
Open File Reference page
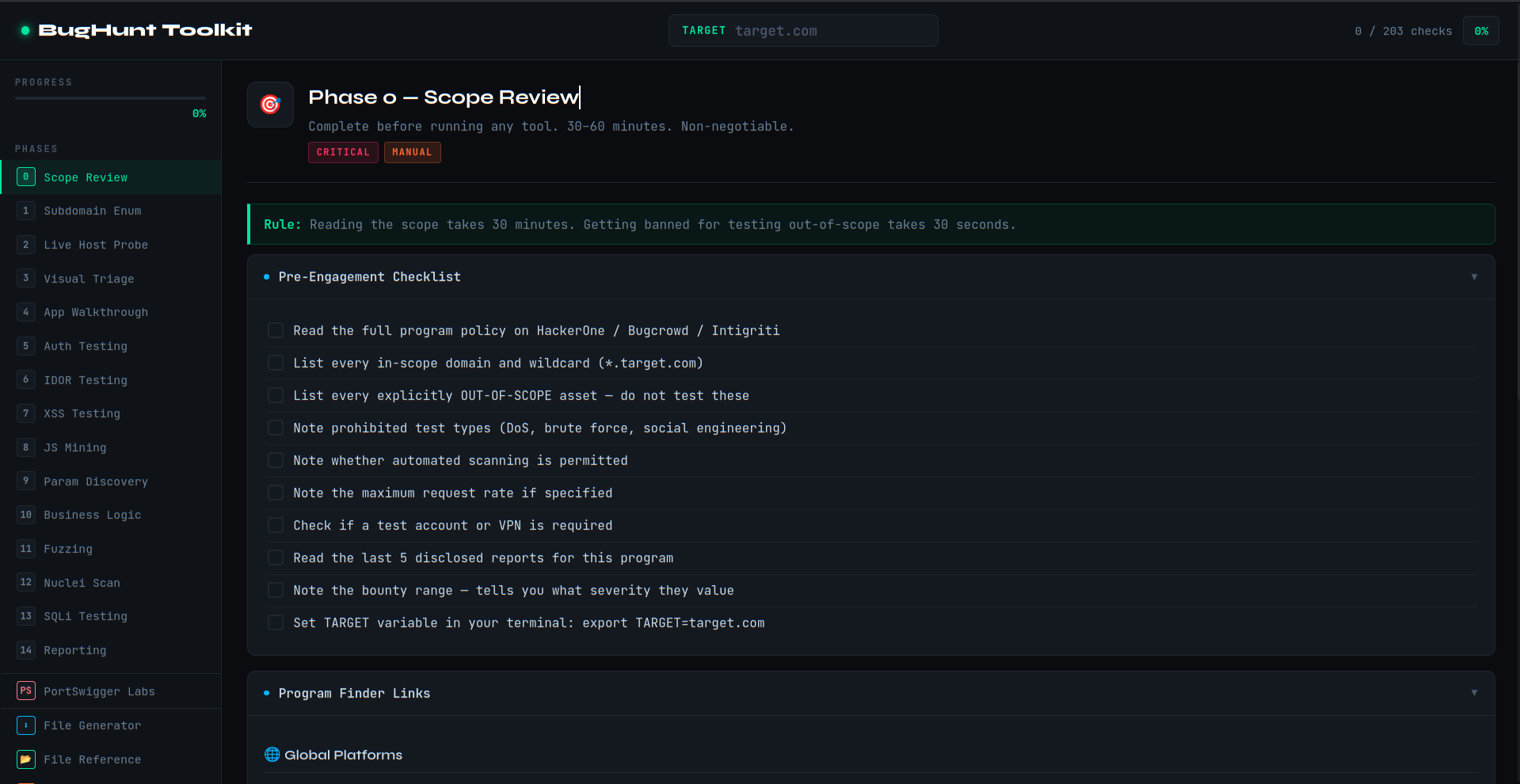[x=111, y=759]
